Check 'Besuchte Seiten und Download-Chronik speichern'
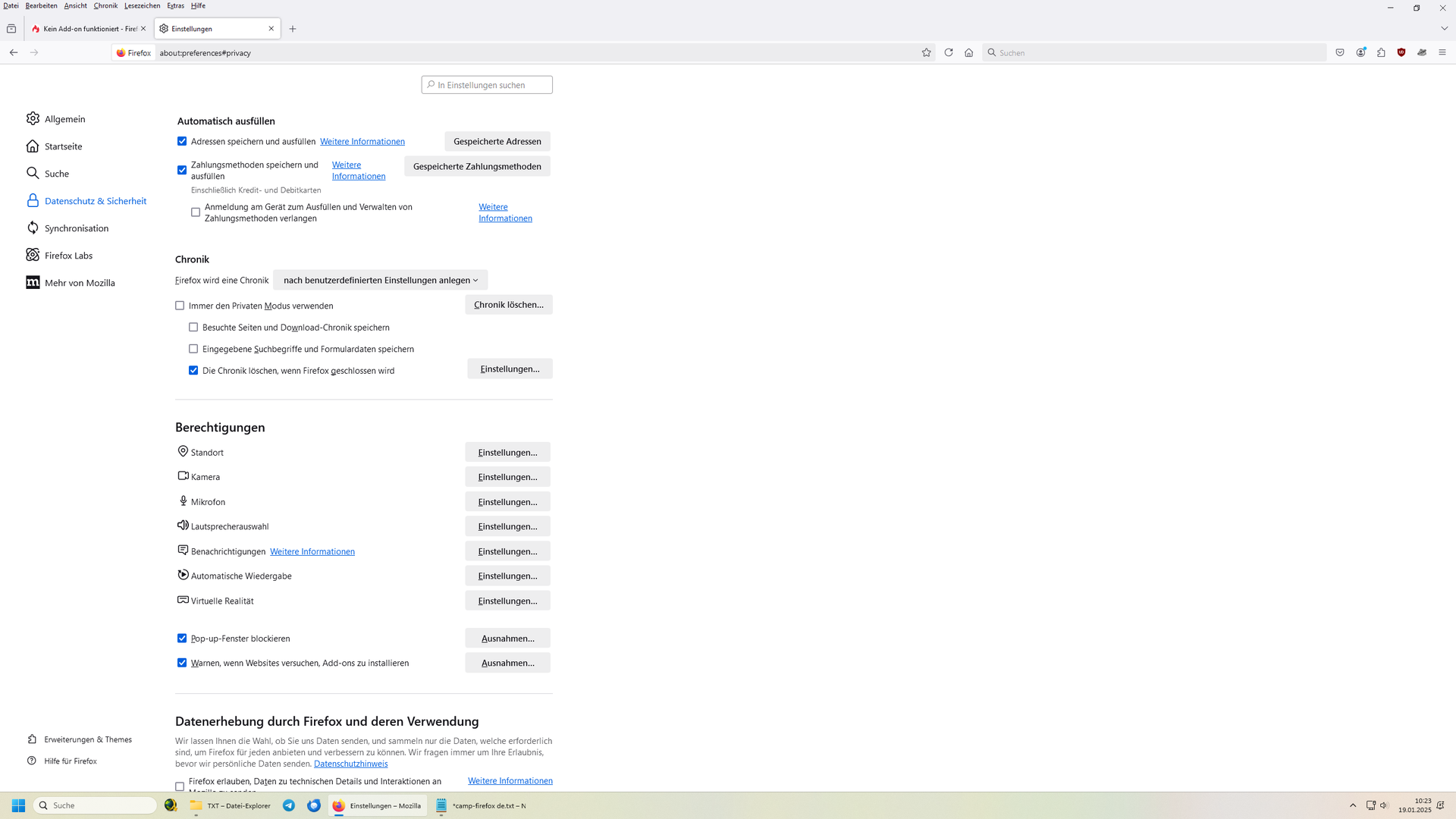 pos(193,328)
